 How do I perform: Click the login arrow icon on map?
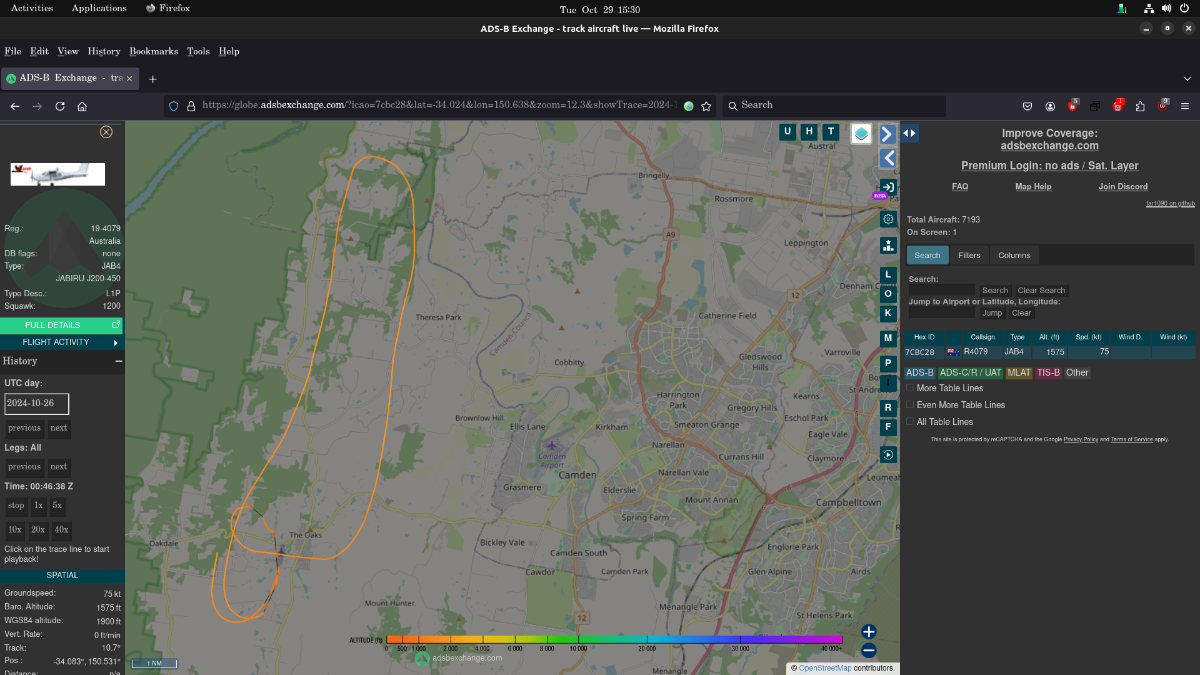888,187
